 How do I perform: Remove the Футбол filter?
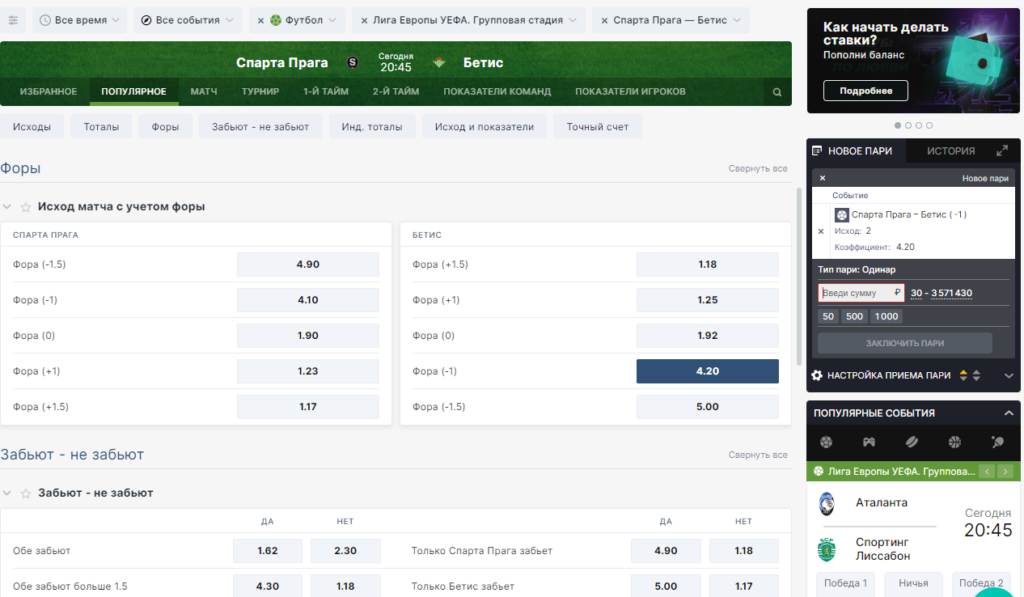click(261, 20)
